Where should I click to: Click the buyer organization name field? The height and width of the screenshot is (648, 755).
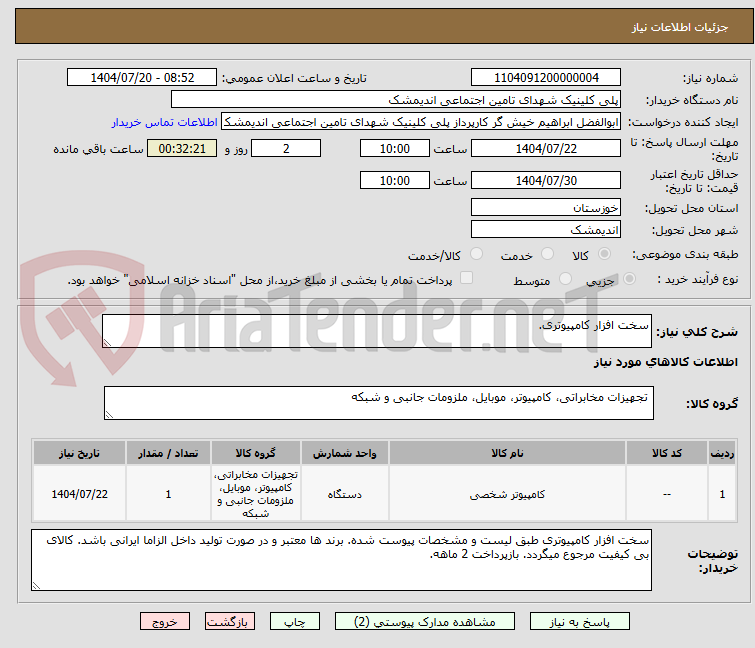(x=396, y=100)
